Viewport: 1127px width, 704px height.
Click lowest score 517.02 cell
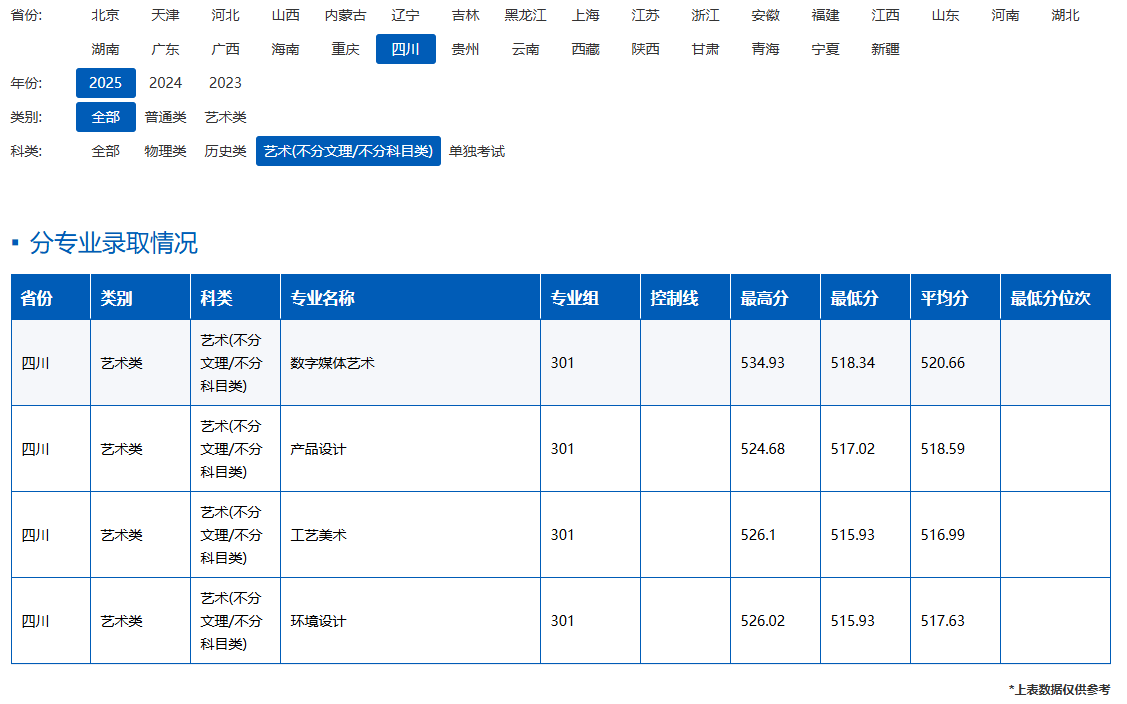865,449
